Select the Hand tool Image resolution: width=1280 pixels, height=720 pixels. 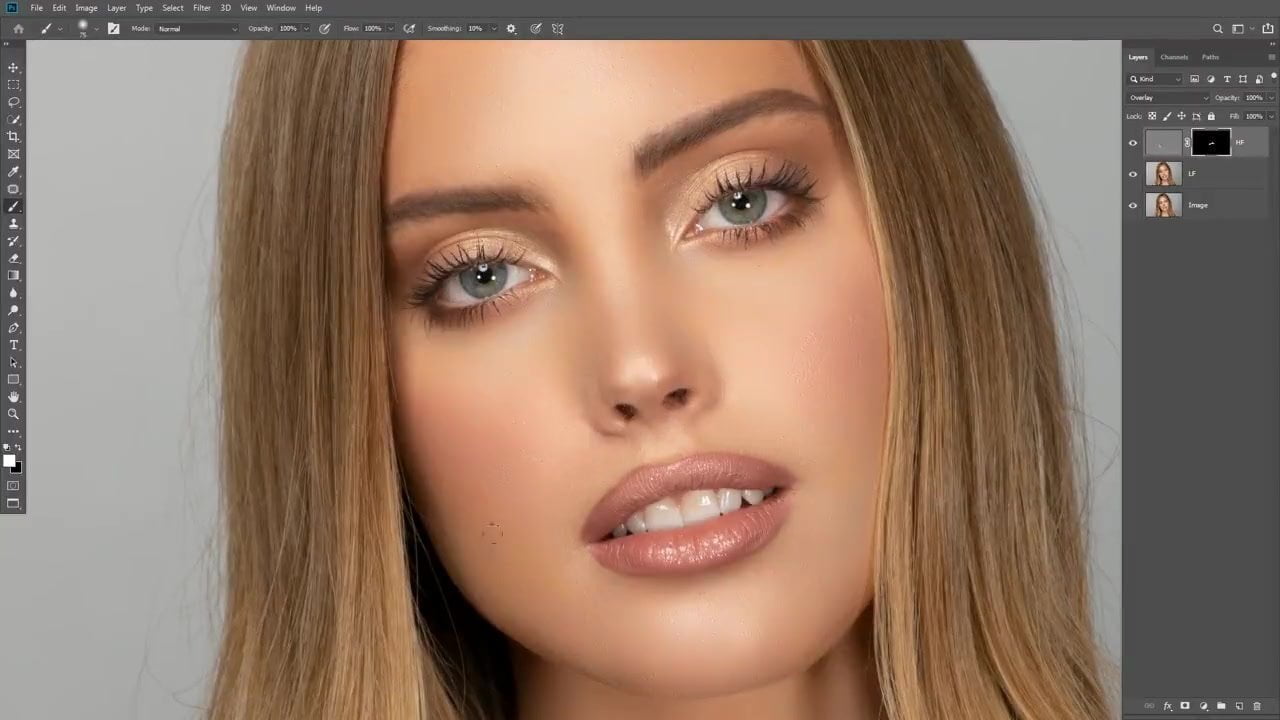point(14,397)
